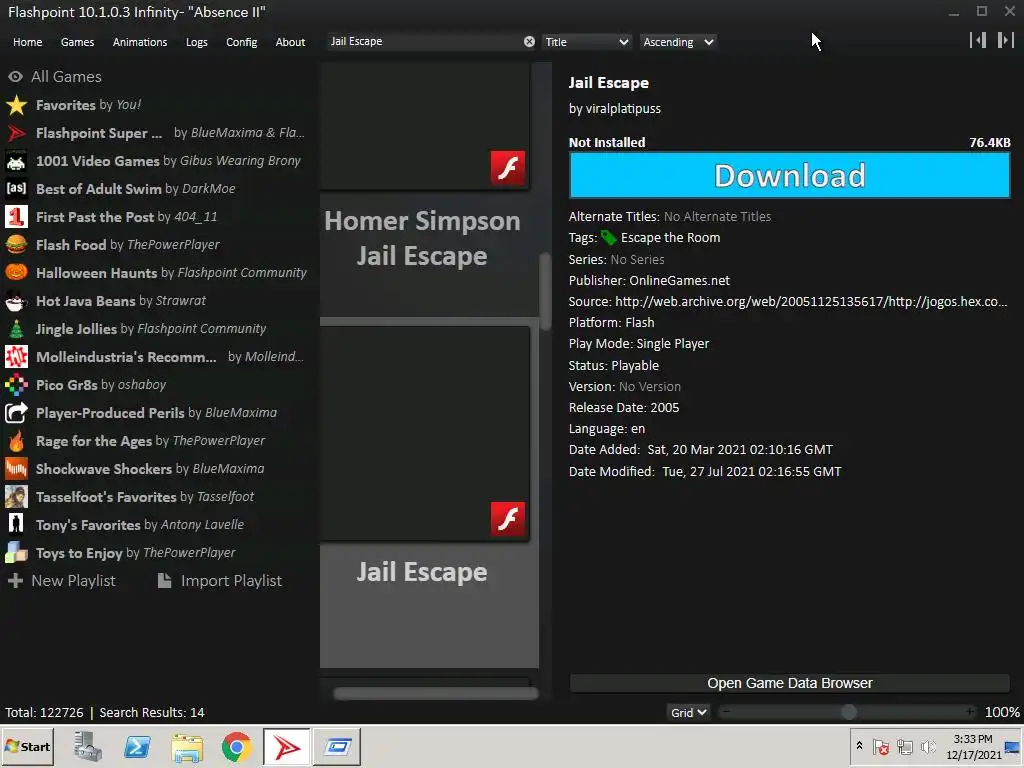This screenshot has width=1024, height=768.
Task: Open 1001 Video Games playlist icon
Action: (x=16, y=161)
